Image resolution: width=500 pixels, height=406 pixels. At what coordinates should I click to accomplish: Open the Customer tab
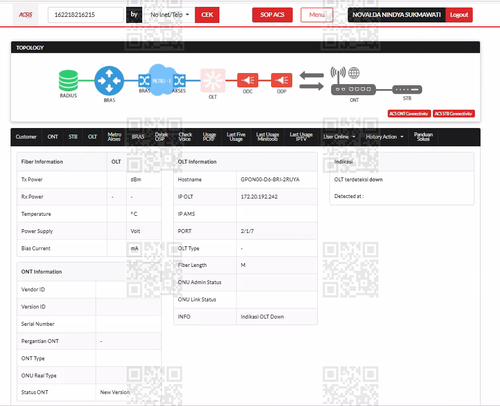click(26, 137)
